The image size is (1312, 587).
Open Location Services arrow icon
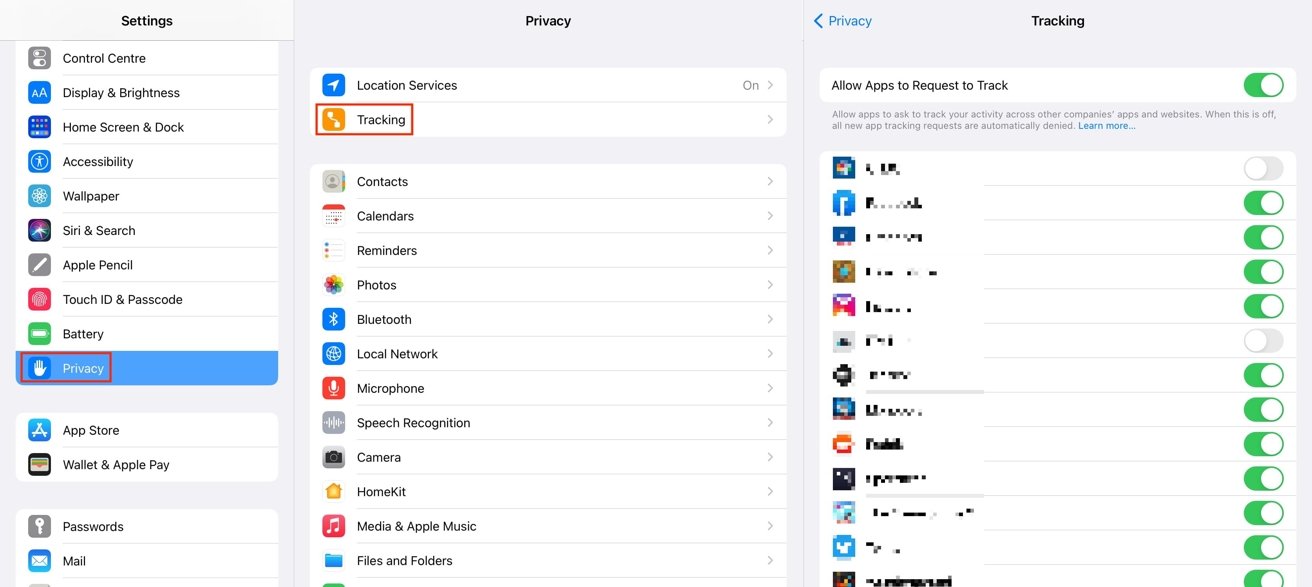[x=334, y=85]
